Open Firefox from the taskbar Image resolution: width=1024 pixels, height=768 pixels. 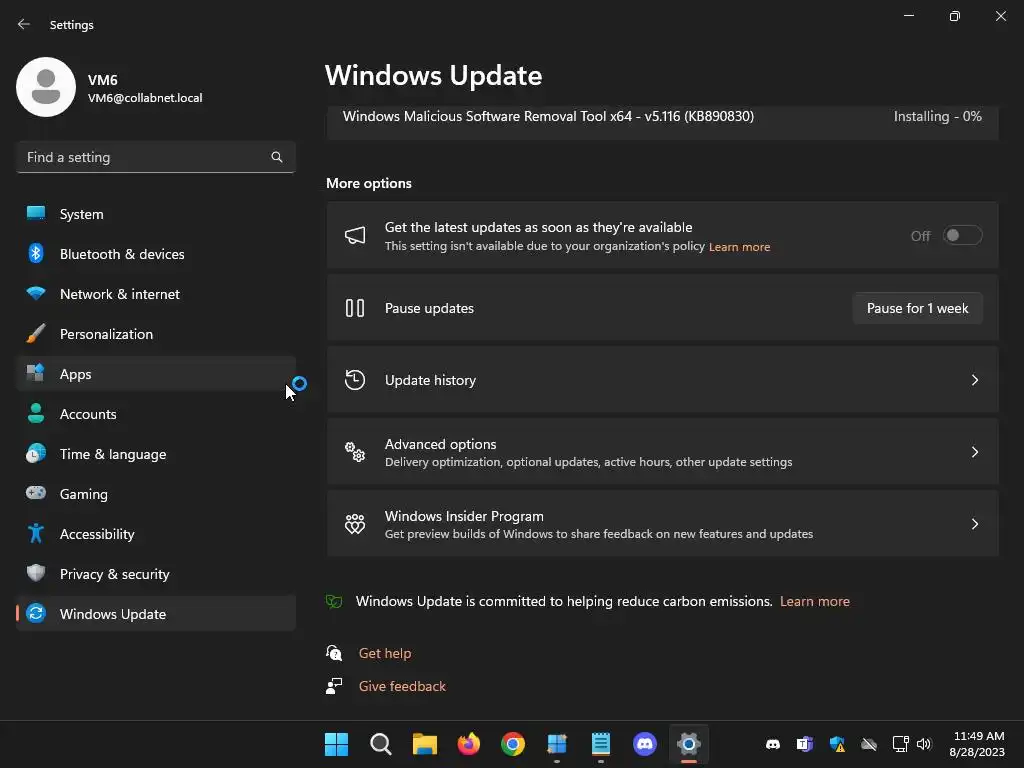tap(468, 744)
